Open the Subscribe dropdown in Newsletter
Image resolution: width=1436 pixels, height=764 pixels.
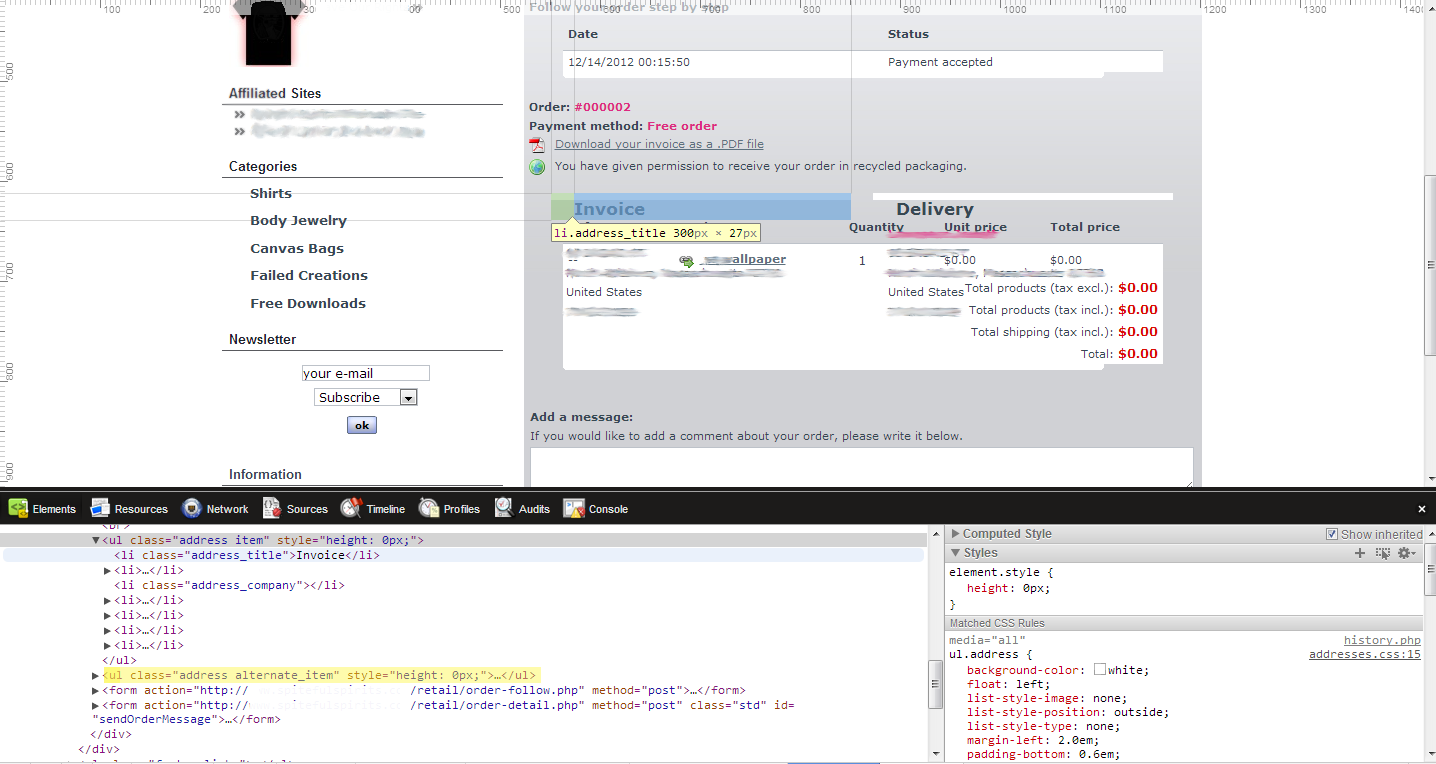(408, 398)
